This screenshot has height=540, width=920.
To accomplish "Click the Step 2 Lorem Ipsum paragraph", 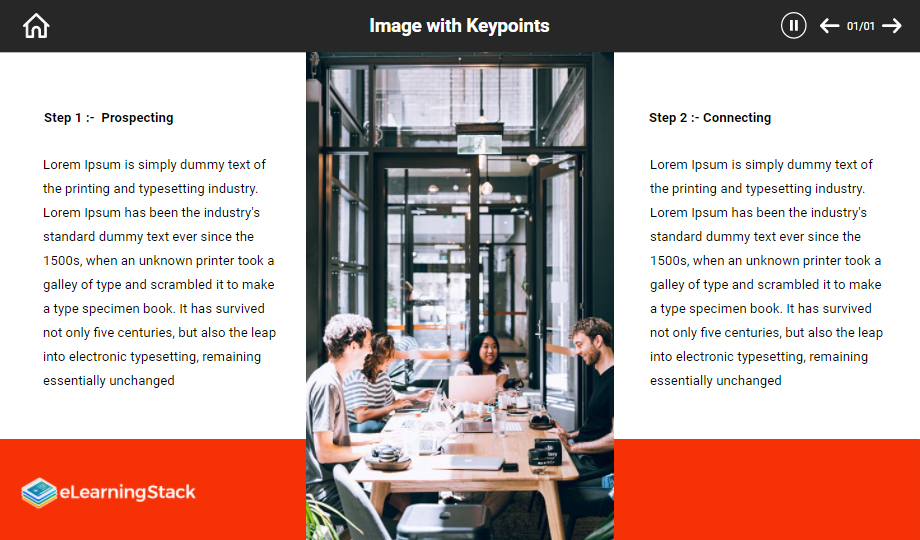I will (766, 272).
